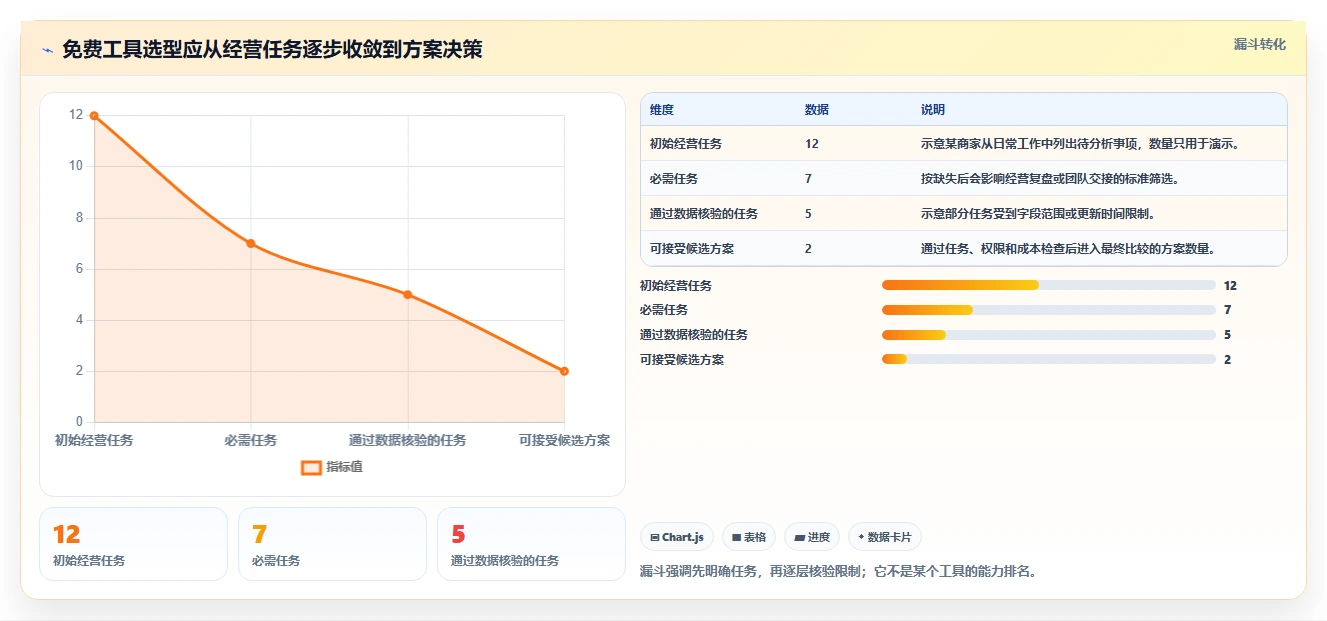
Task: Click the 指标值 legend label text
Action: tap(344, 467)
